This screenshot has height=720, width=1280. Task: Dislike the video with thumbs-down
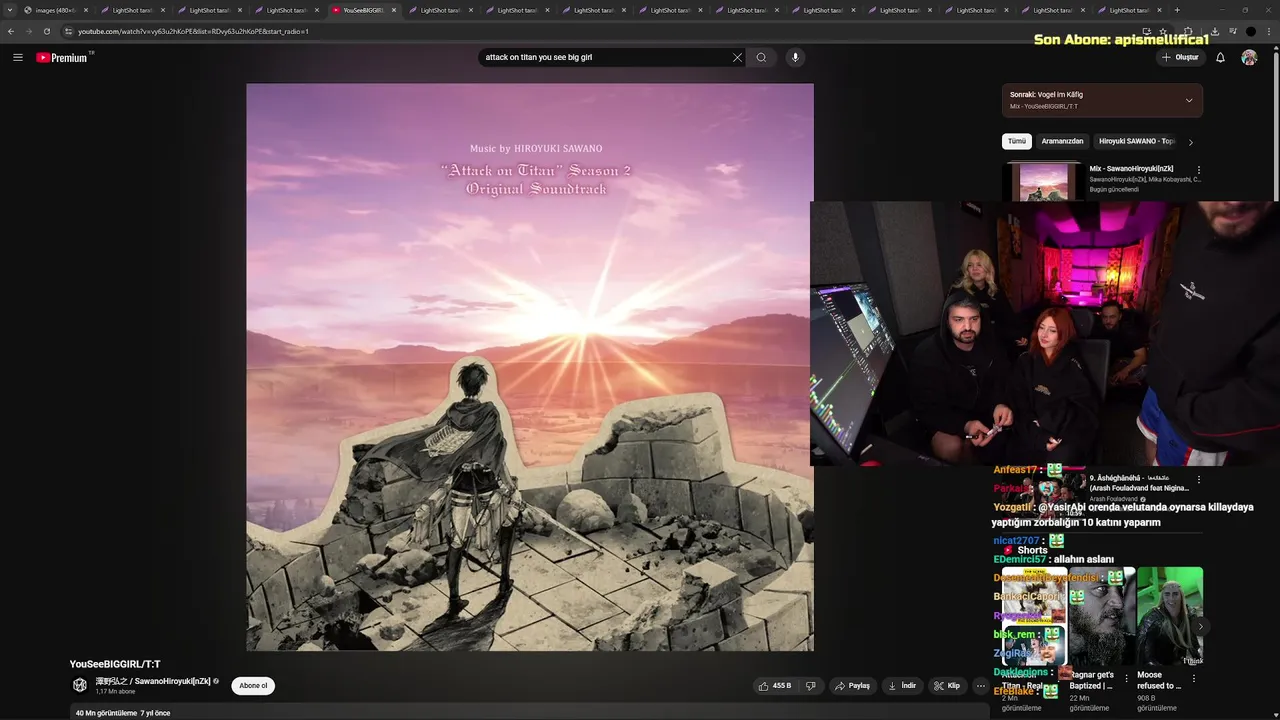[811, 686]
